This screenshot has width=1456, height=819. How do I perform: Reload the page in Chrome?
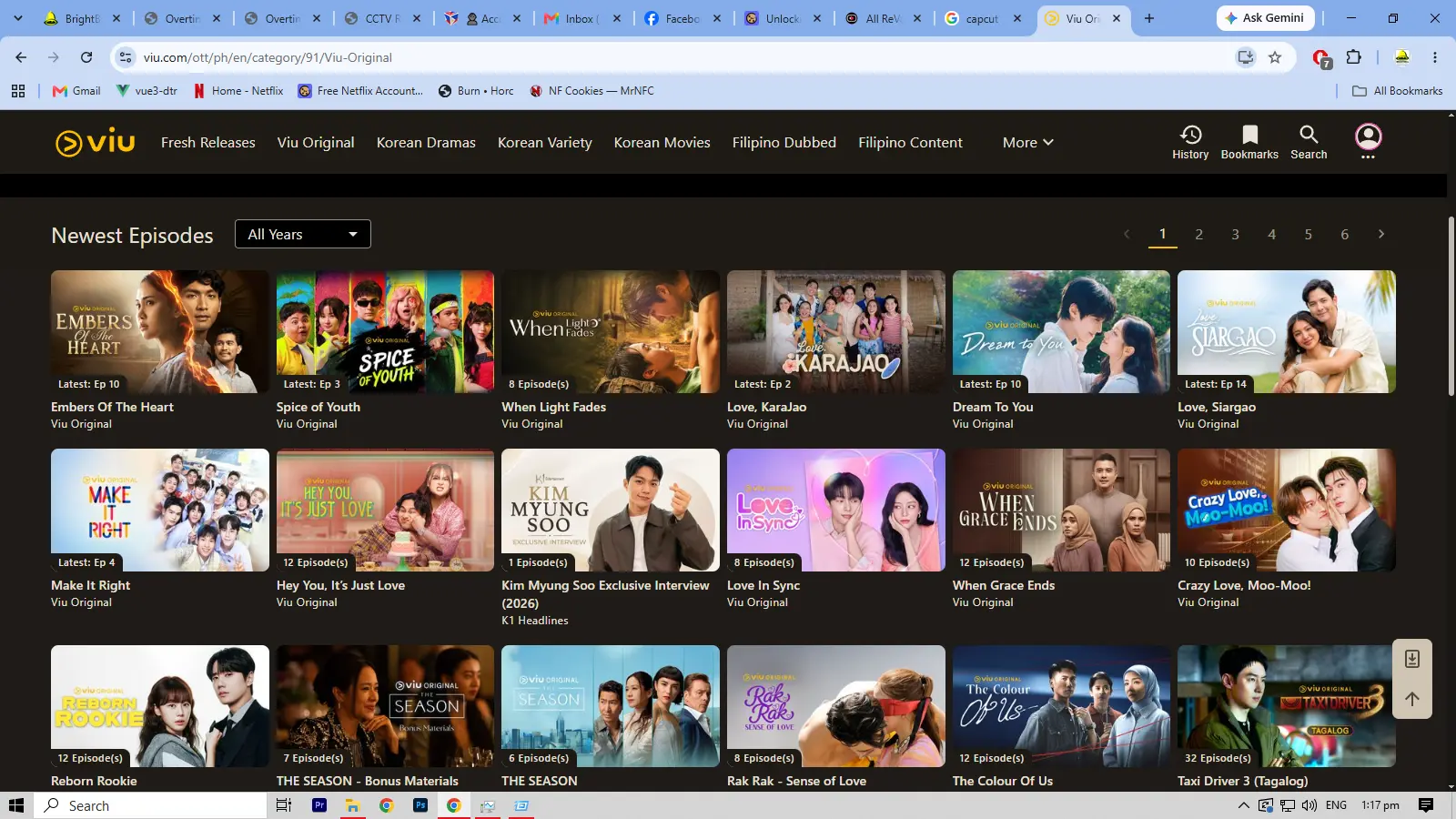86,57
